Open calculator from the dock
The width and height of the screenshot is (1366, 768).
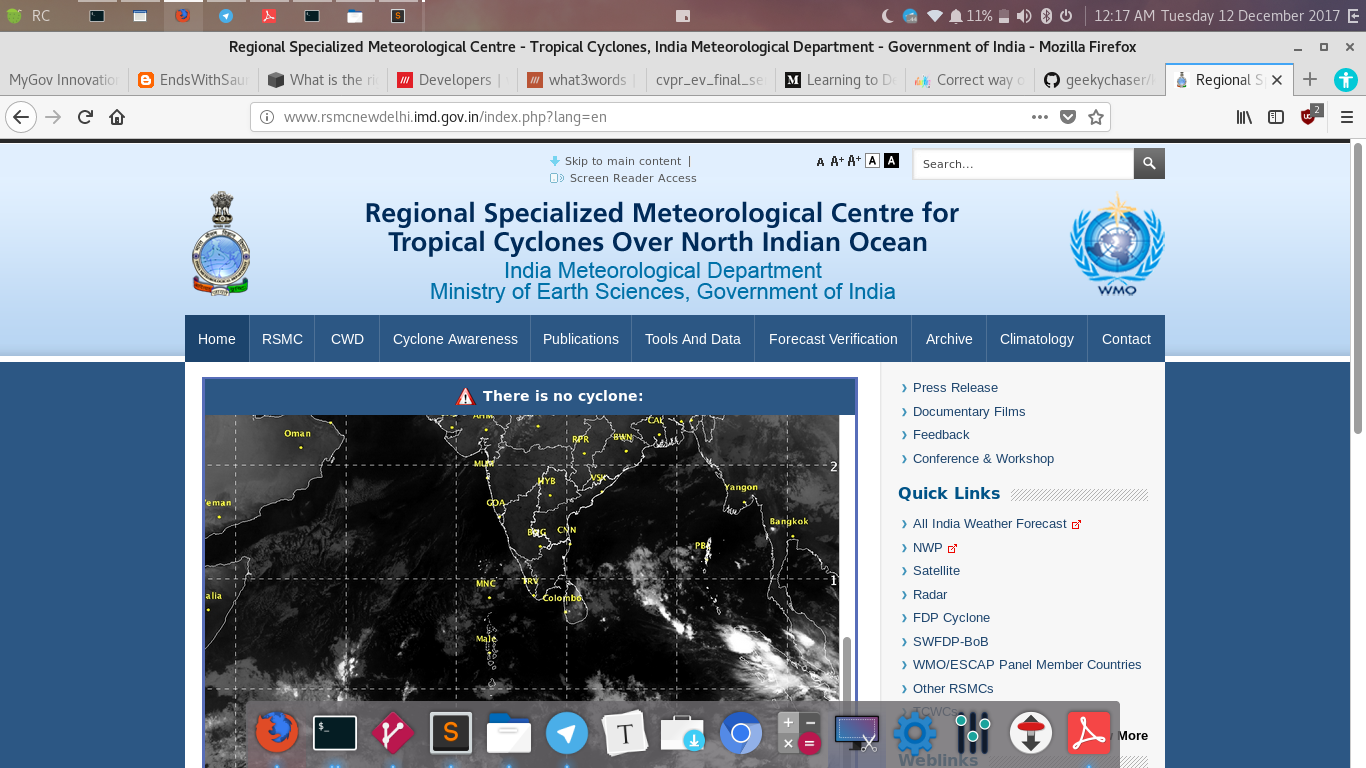point(799,734)
